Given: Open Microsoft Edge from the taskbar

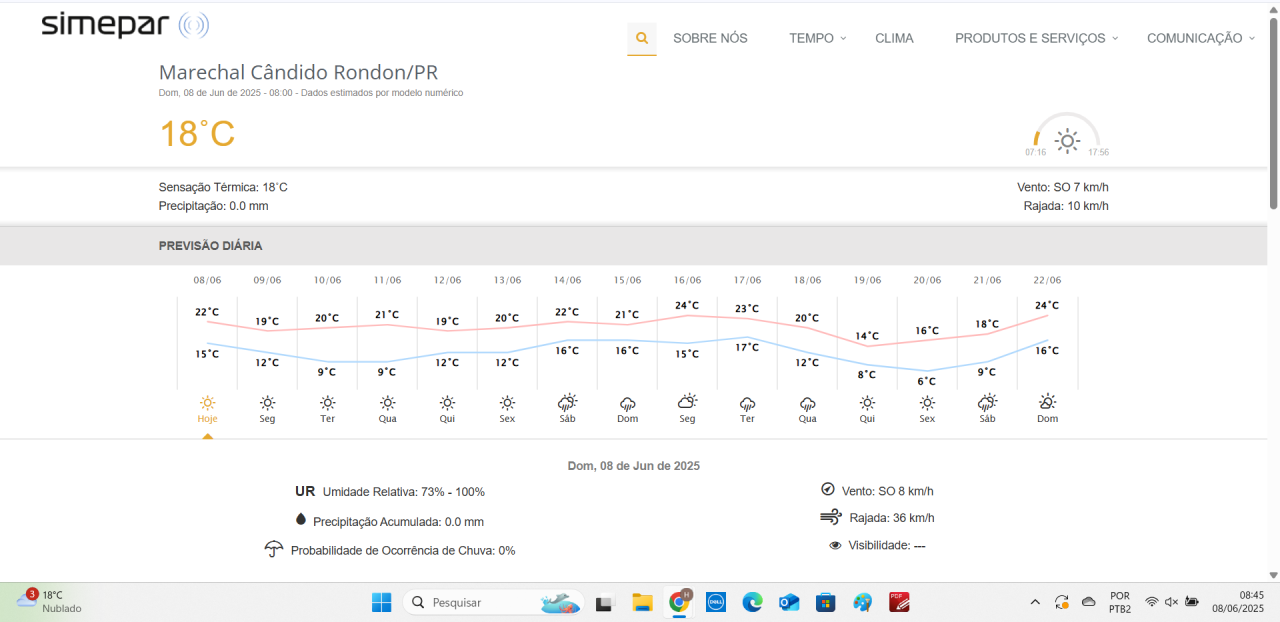Looking at the screenshot, I should (x=752, y=602).
